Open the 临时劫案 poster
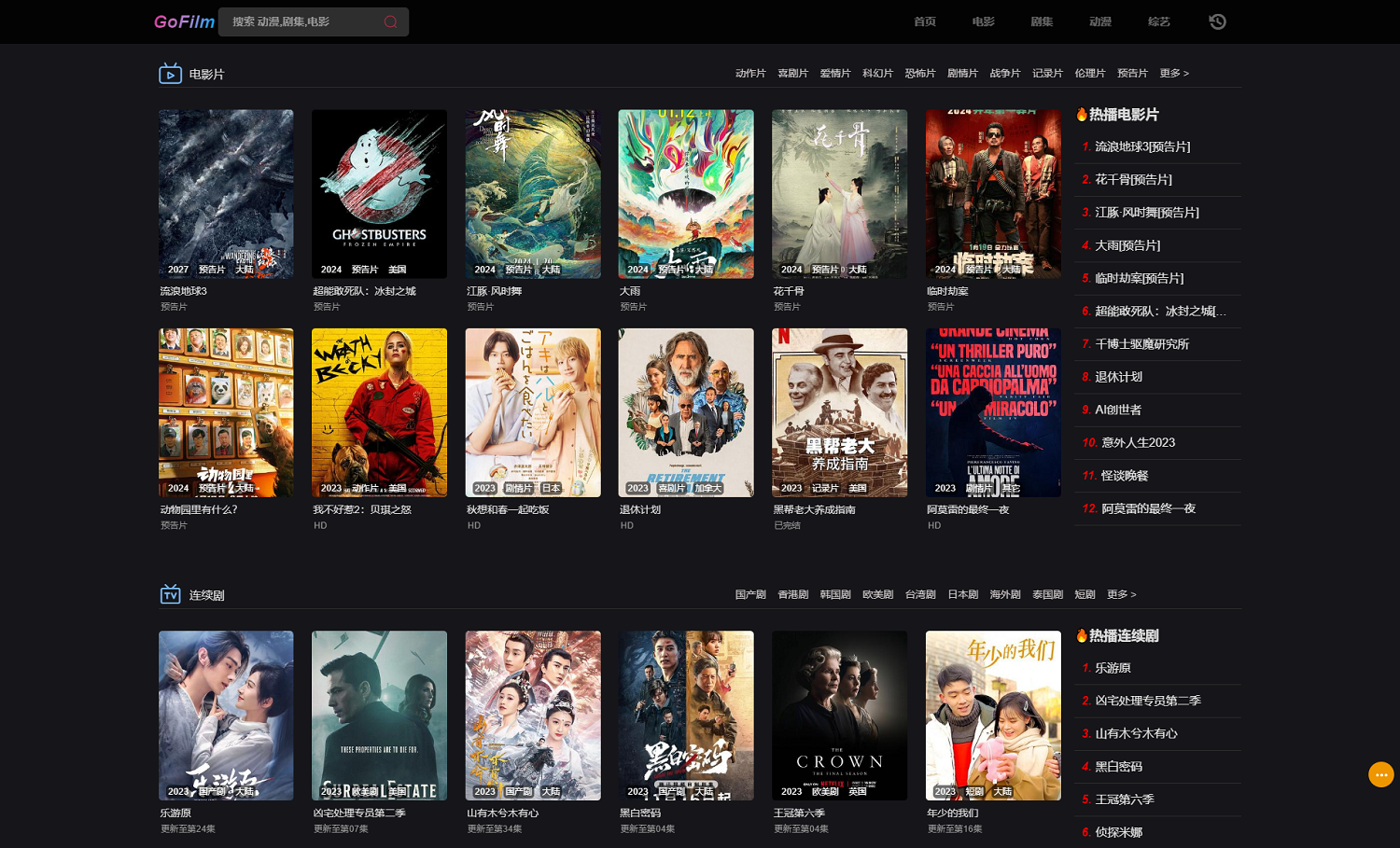The image size is (1400, 848). tap(993, 194)
